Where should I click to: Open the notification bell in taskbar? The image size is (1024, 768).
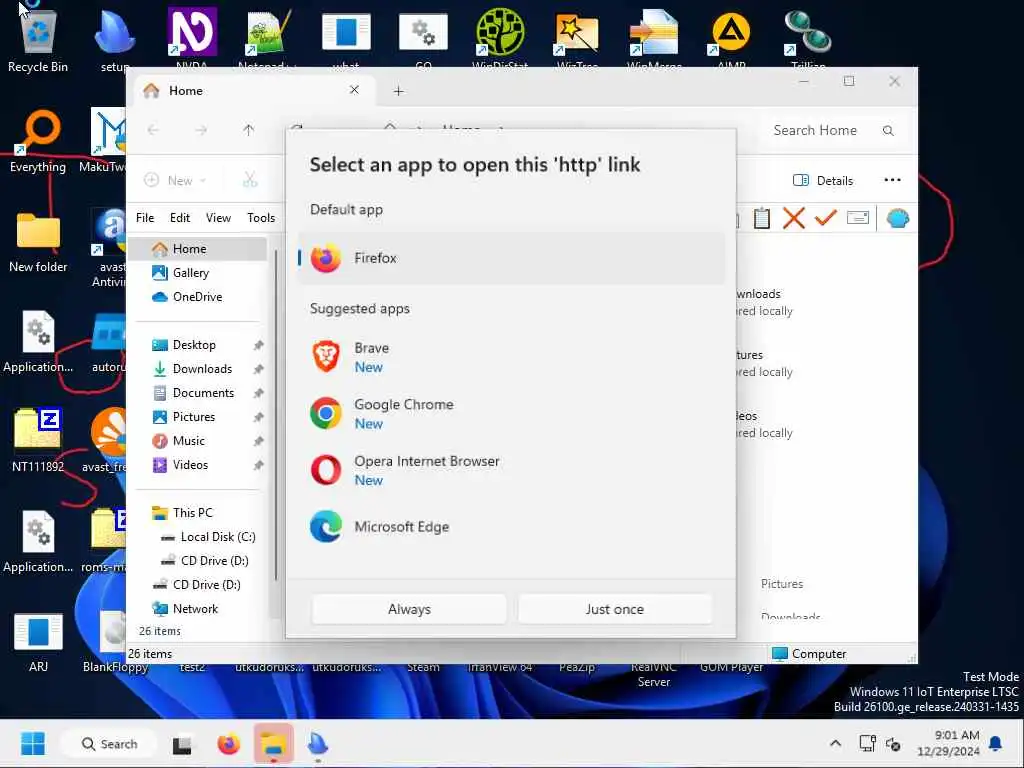click(996, 744)
